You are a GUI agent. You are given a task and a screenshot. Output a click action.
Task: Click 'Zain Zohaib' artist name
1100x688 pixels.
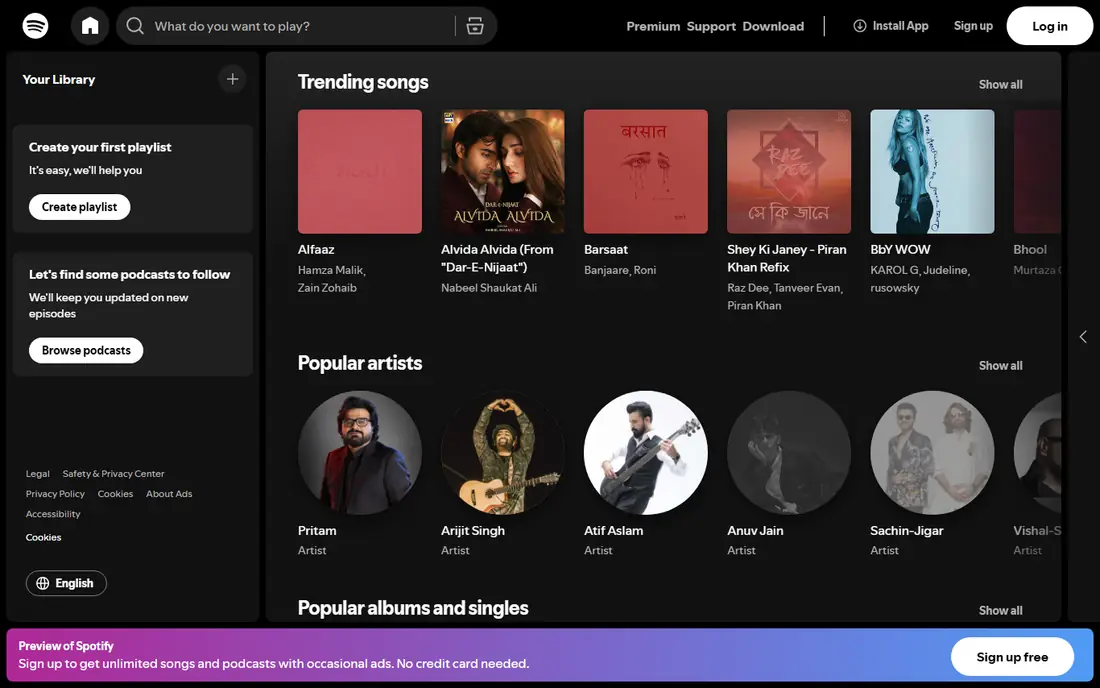(x=327, y=288)
